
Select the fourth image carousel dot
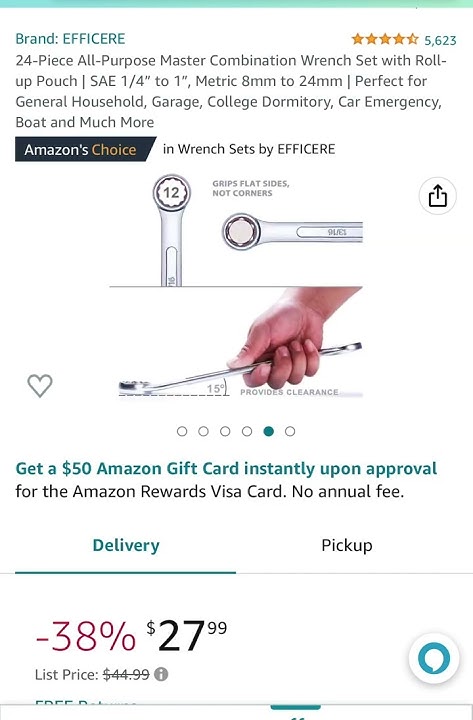247,431
